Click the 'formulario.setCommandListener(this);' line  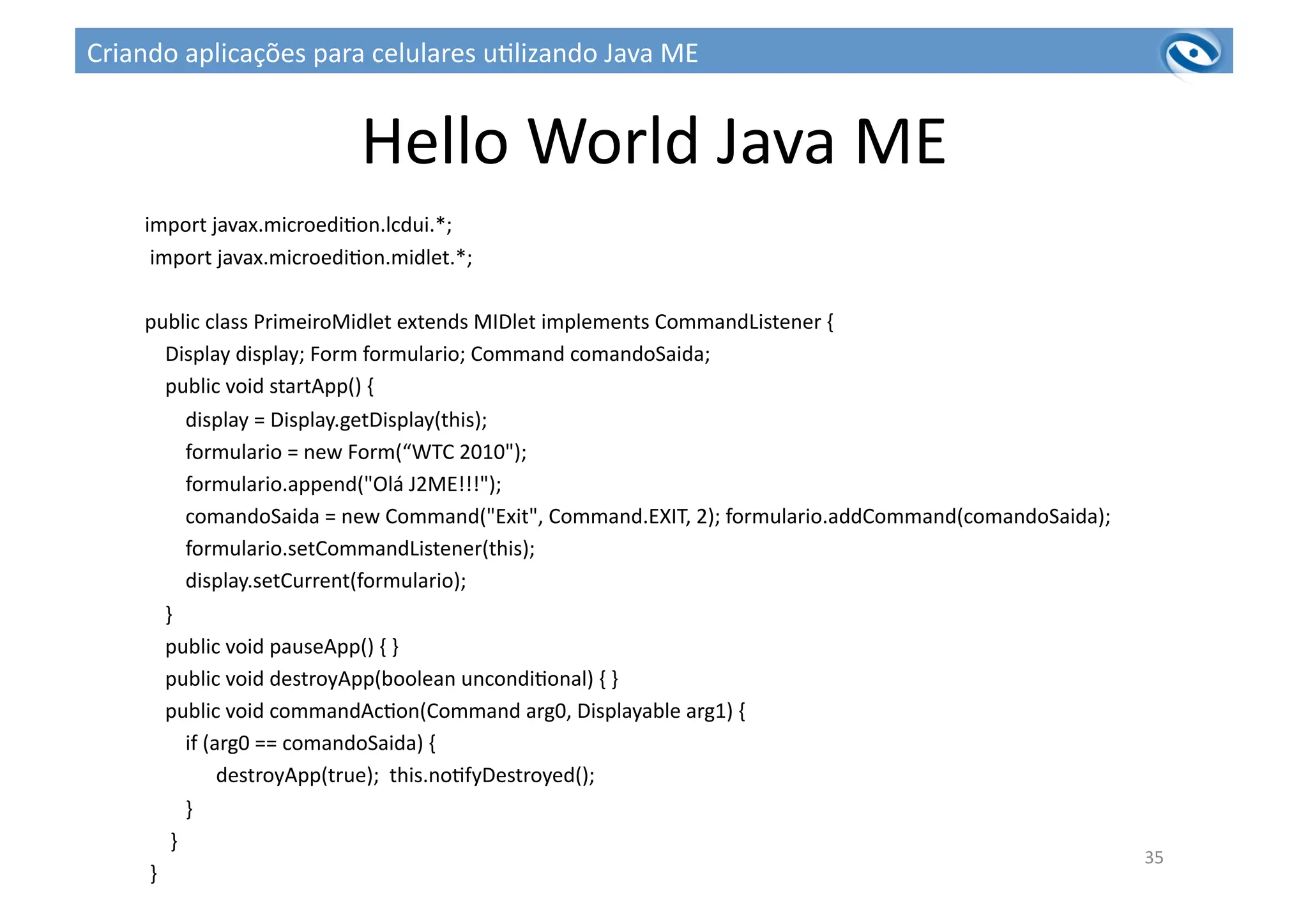(x=360, y=549)
